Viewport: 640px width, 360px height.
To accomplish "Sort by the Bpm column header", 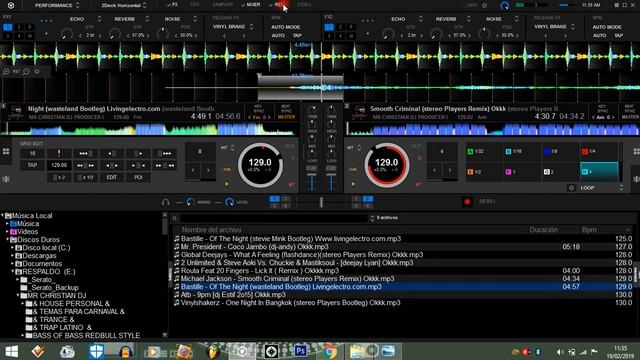I will pyautogui.click(x=589, y=230).
